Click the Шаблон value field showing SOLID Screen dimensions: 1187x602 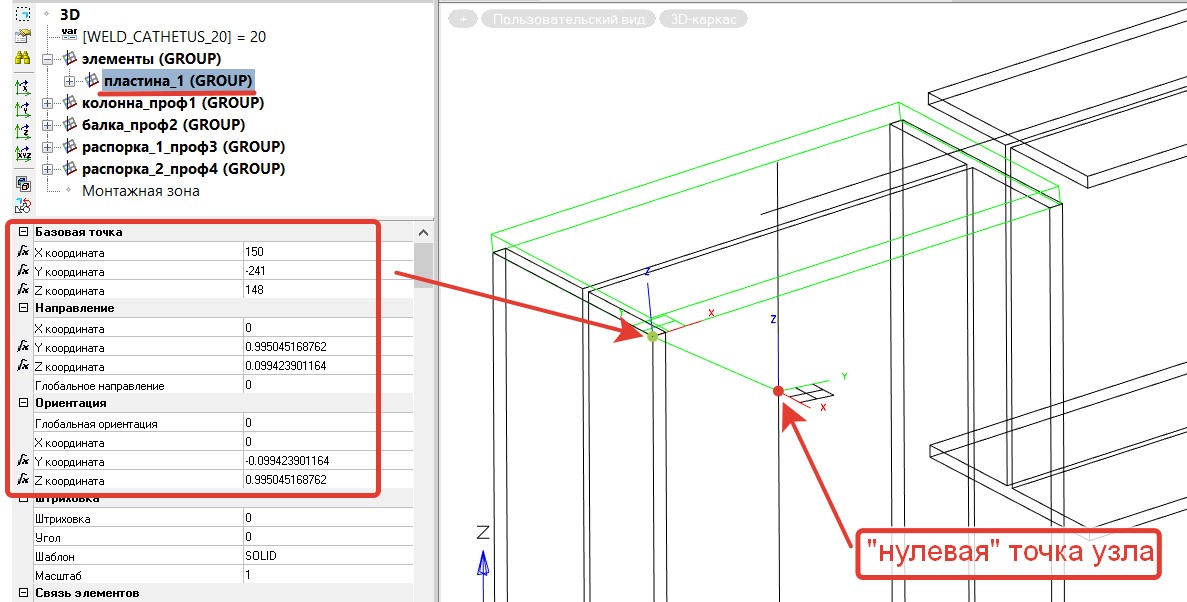[x=325, y=556]
